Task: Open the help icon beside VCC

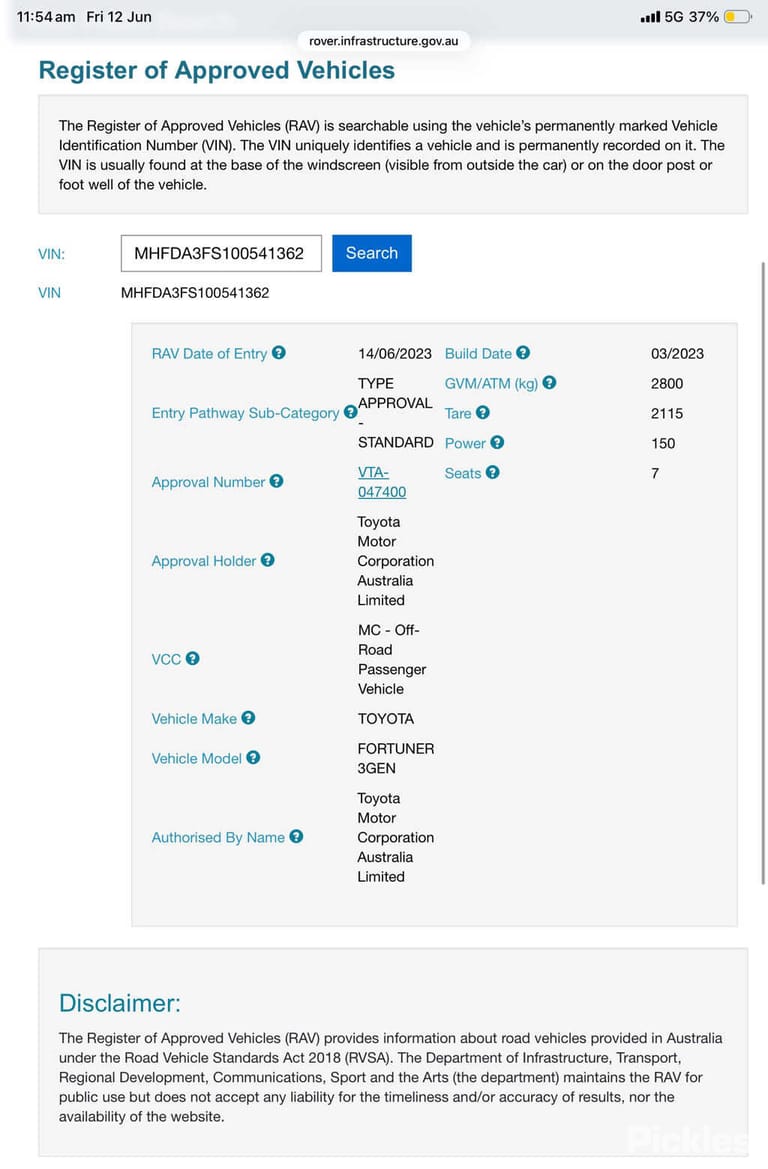Action: [x=192, y=658]
